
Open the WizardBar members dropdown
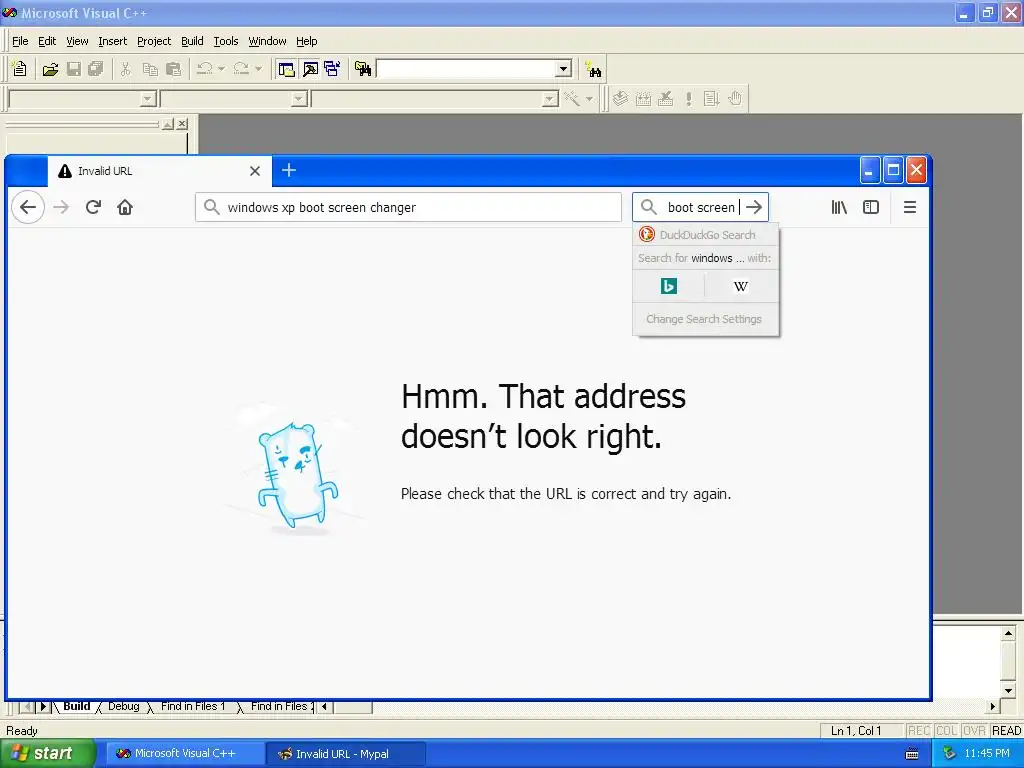(x=551, y=99)
